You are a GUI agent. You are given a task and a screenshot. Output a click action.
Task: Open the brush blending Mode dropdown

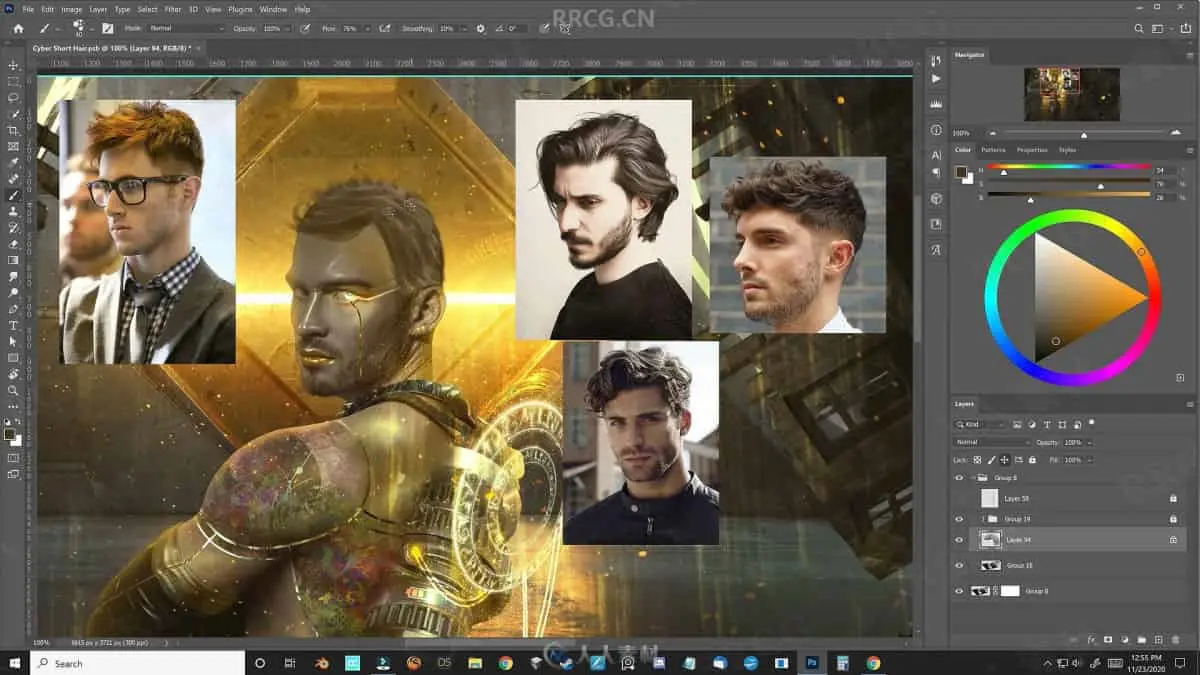186,29
